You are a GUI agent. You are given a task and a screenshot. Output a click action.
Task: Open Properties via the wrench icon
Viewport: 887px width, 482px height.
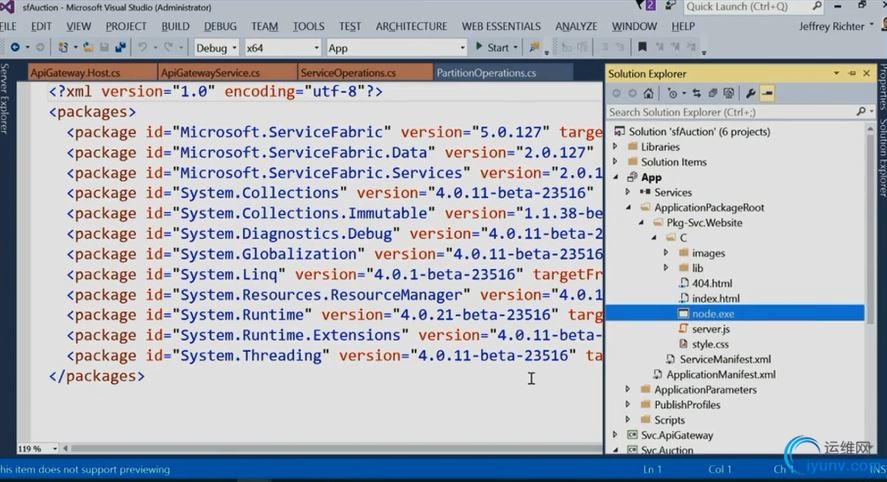coord(750,93)
